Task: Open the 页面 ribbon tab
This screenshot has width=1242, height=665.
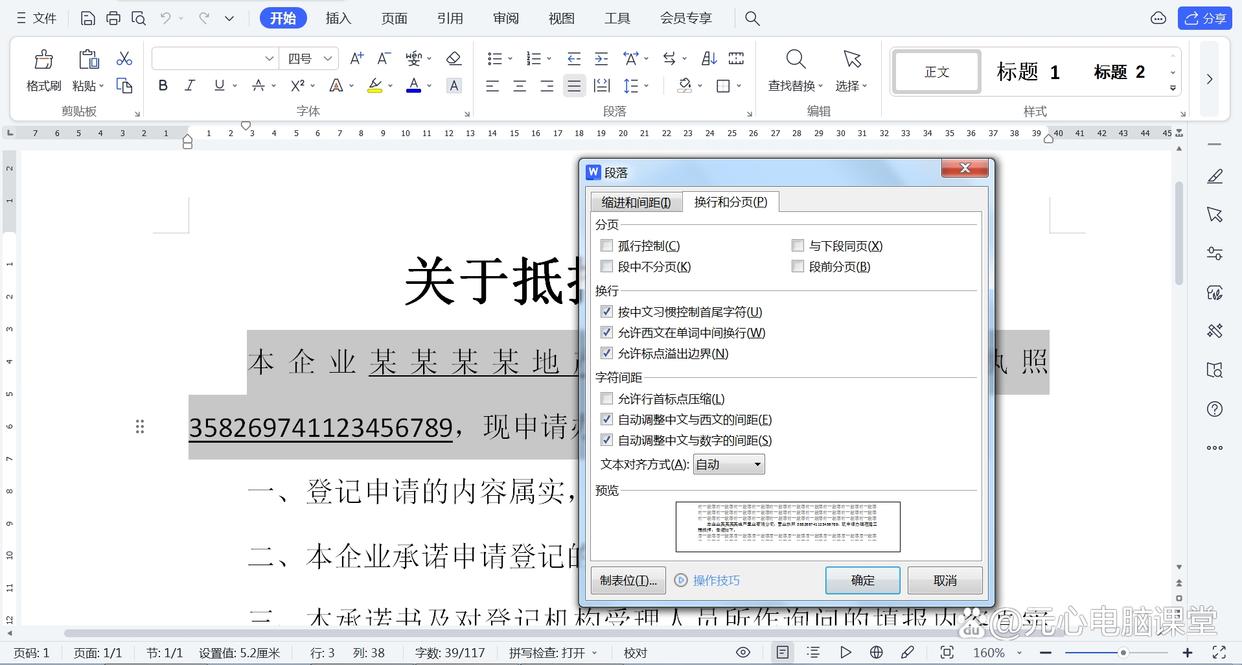Action: [395, 18]
